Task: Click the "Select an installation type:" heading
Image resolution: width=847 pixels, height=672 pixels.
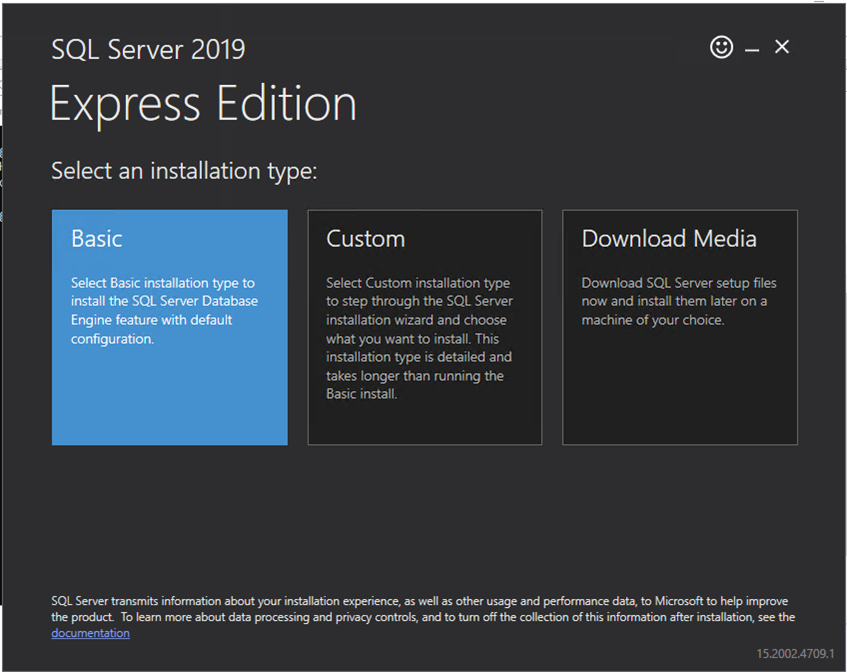Action: [184, 171]
